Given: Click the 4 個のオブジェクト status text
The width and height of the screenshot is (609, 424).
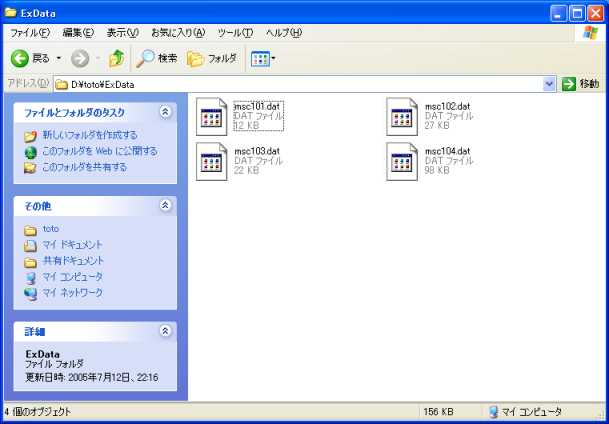Looking at the screenshot, I should pyautogui.click(x=38, y=412).
